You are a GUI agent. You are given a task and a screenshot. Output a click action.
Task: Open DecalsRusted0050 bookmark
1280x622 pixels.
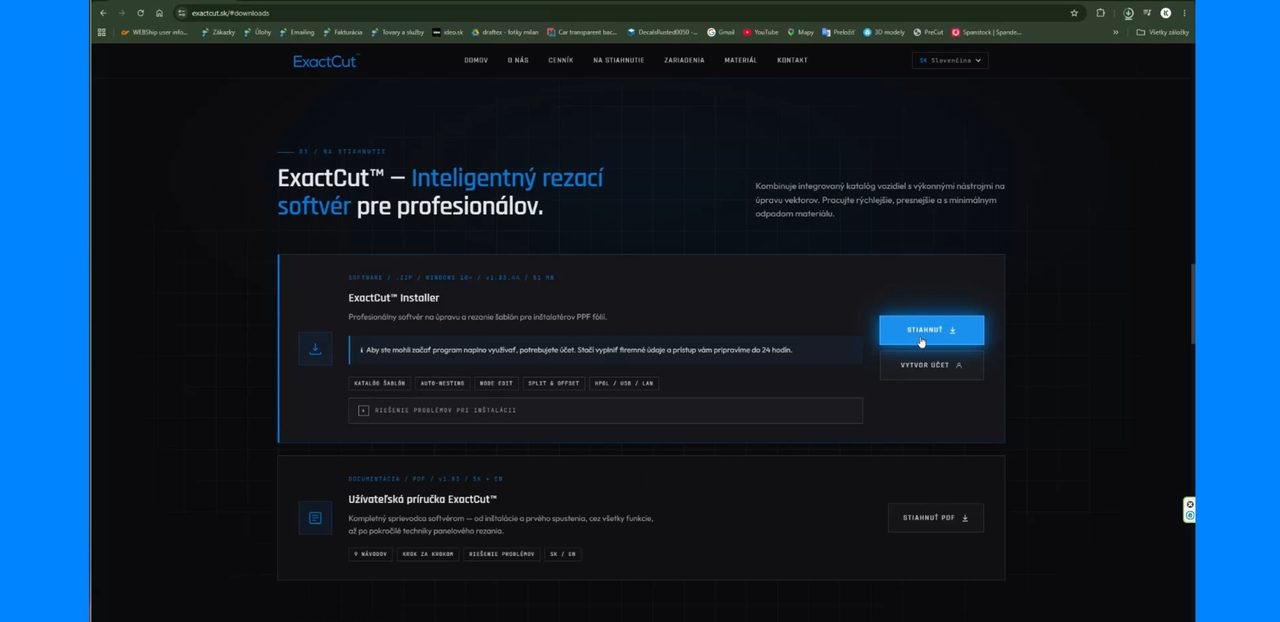pos(662,32)
